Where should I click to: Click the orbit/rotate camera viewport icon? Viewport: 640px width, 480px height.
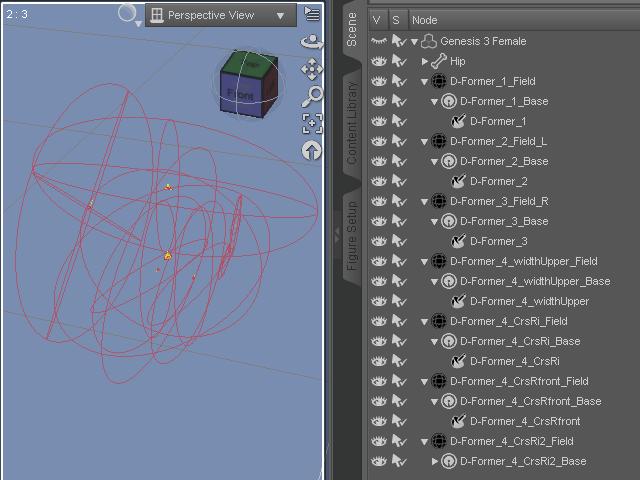312,42
